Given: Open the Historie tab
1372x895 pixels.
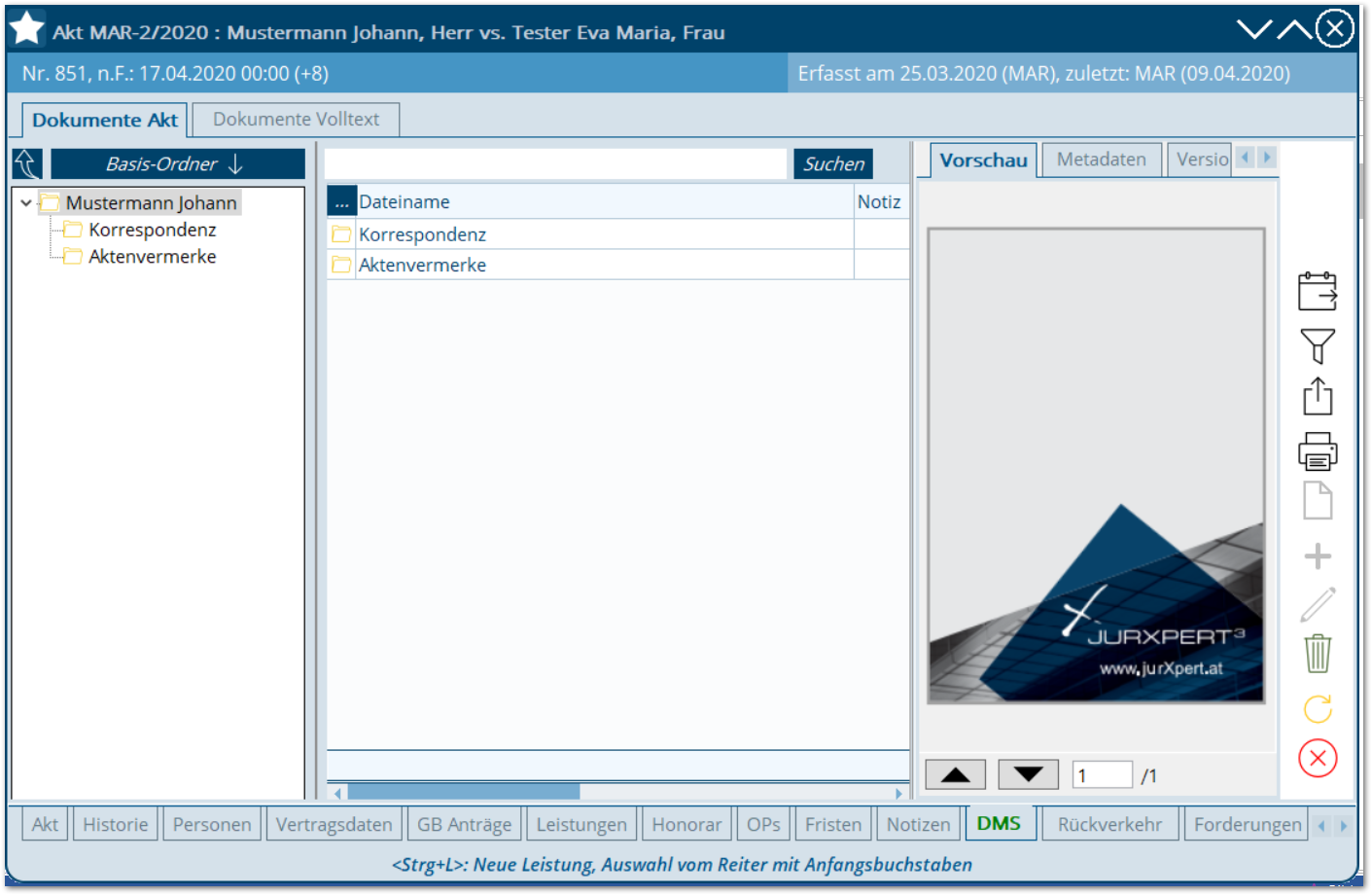Looking at the screenshot, I should click(x=115, y=824).
